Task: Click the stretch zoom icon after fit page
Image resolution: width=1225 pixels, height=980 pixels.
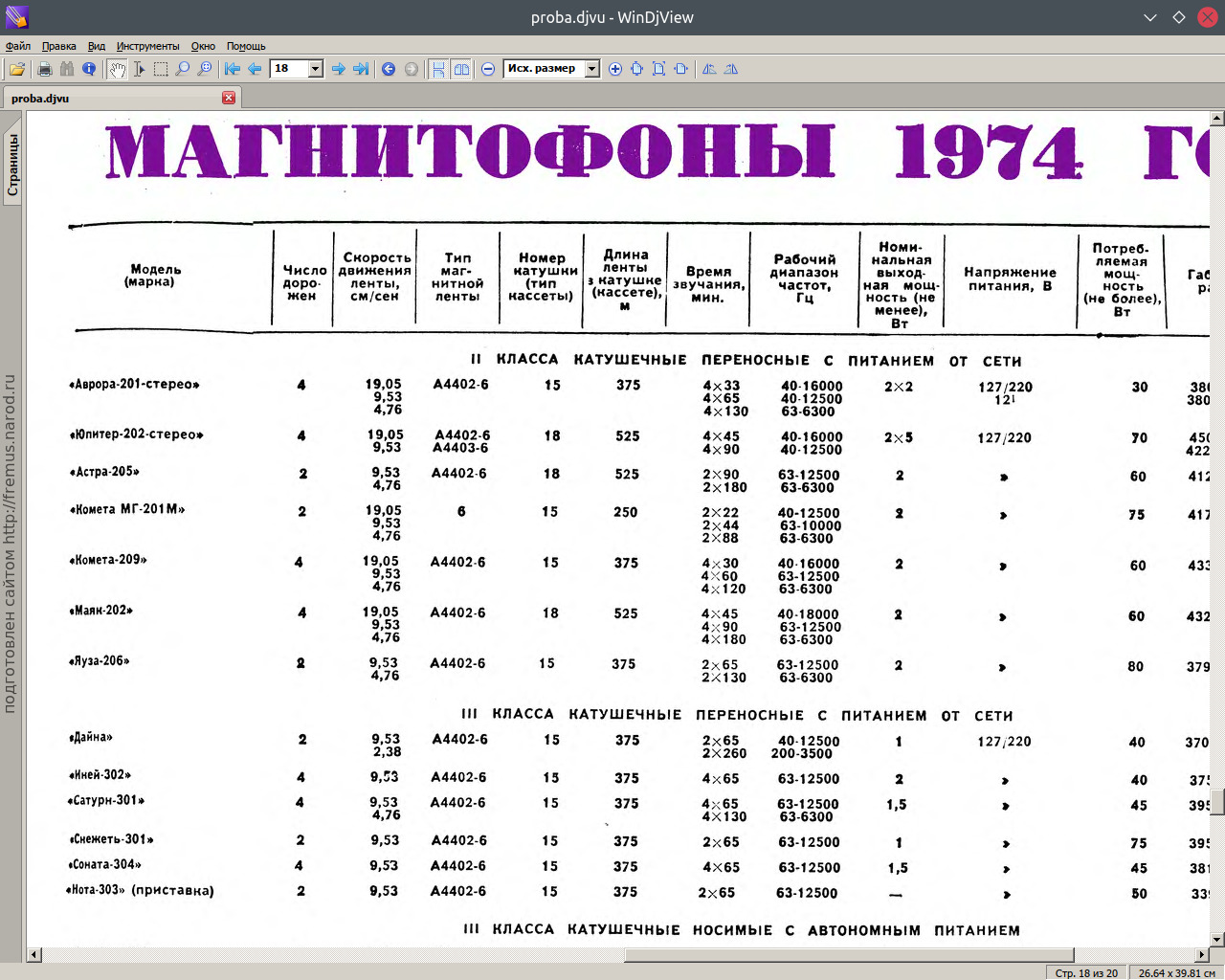Action: pyautogui.click(x=680, y=69)
